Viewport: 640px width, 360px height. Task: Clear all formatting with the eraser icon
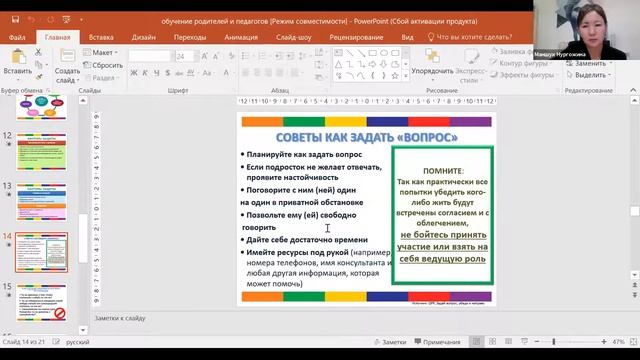231,56
